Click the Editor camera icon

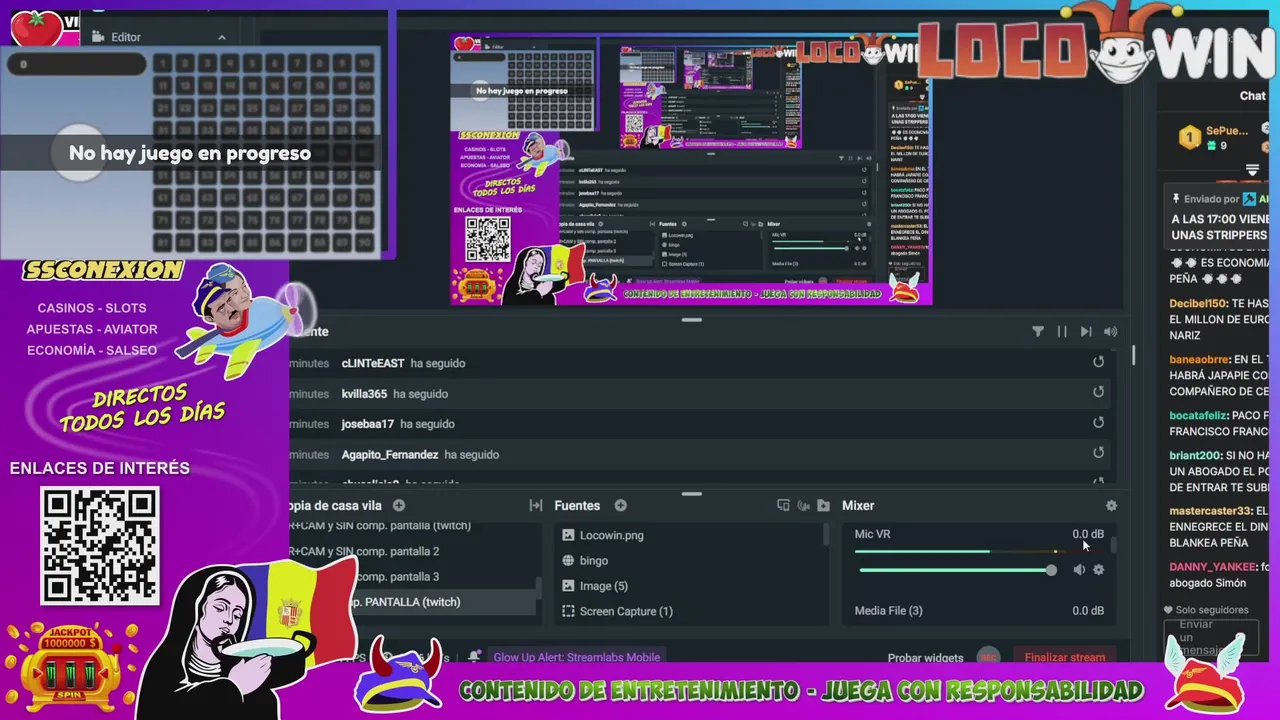tap(98, 37)
